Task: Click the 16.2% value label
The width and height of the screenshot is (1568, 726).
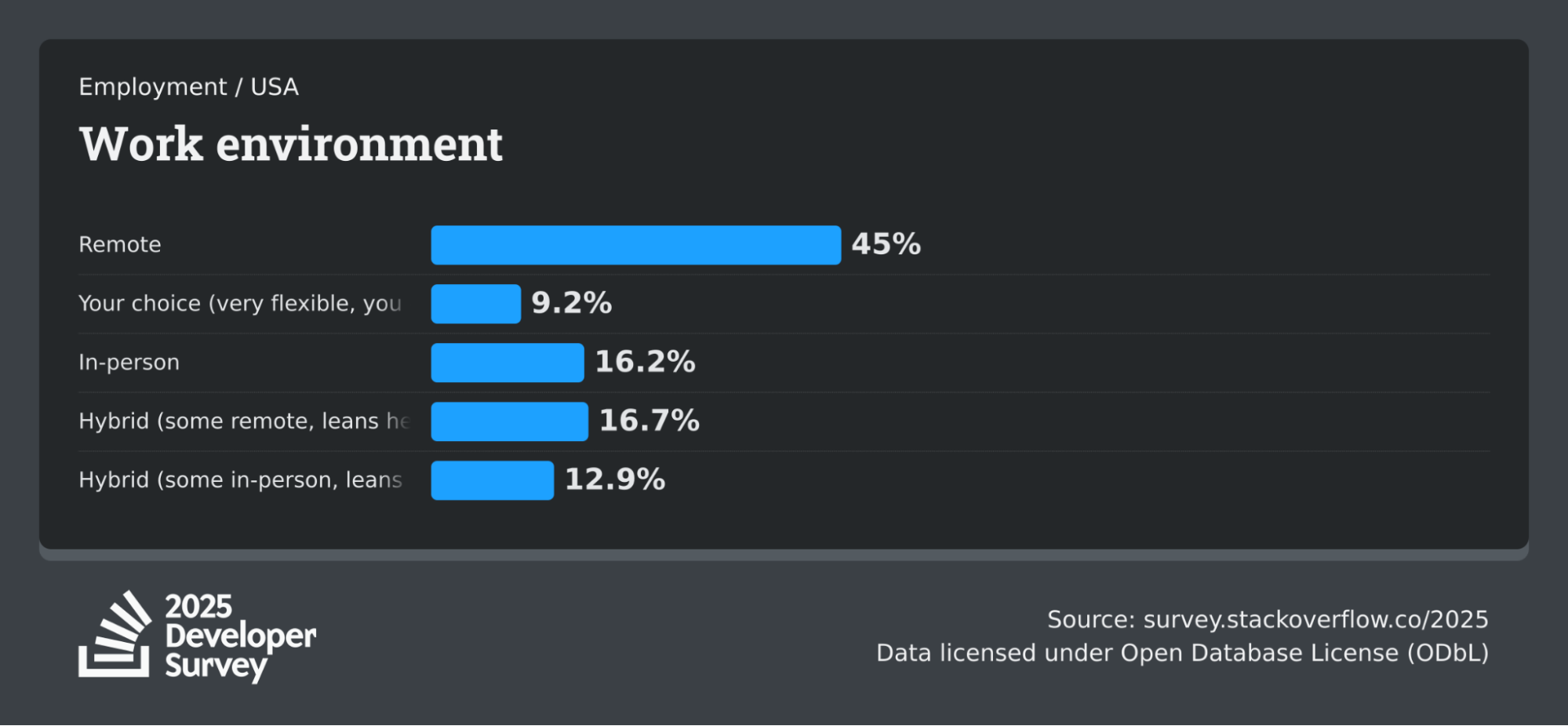Action: [x=645, y=362]
